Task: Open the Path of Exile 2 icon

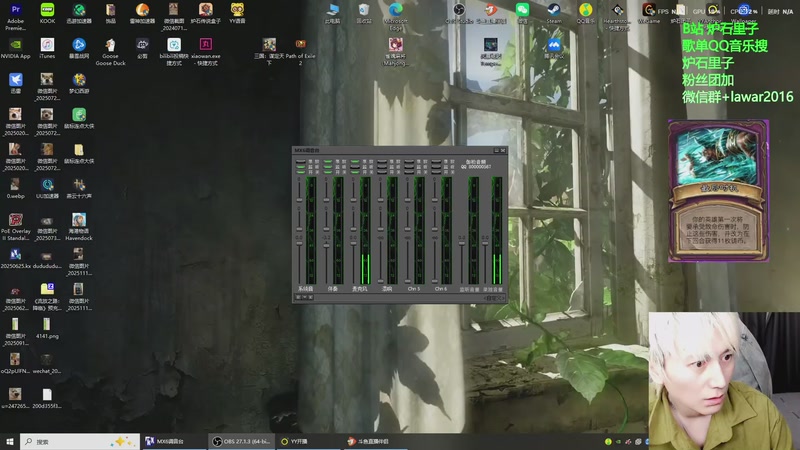Action: pyautogui.click(x=301, y=52)
